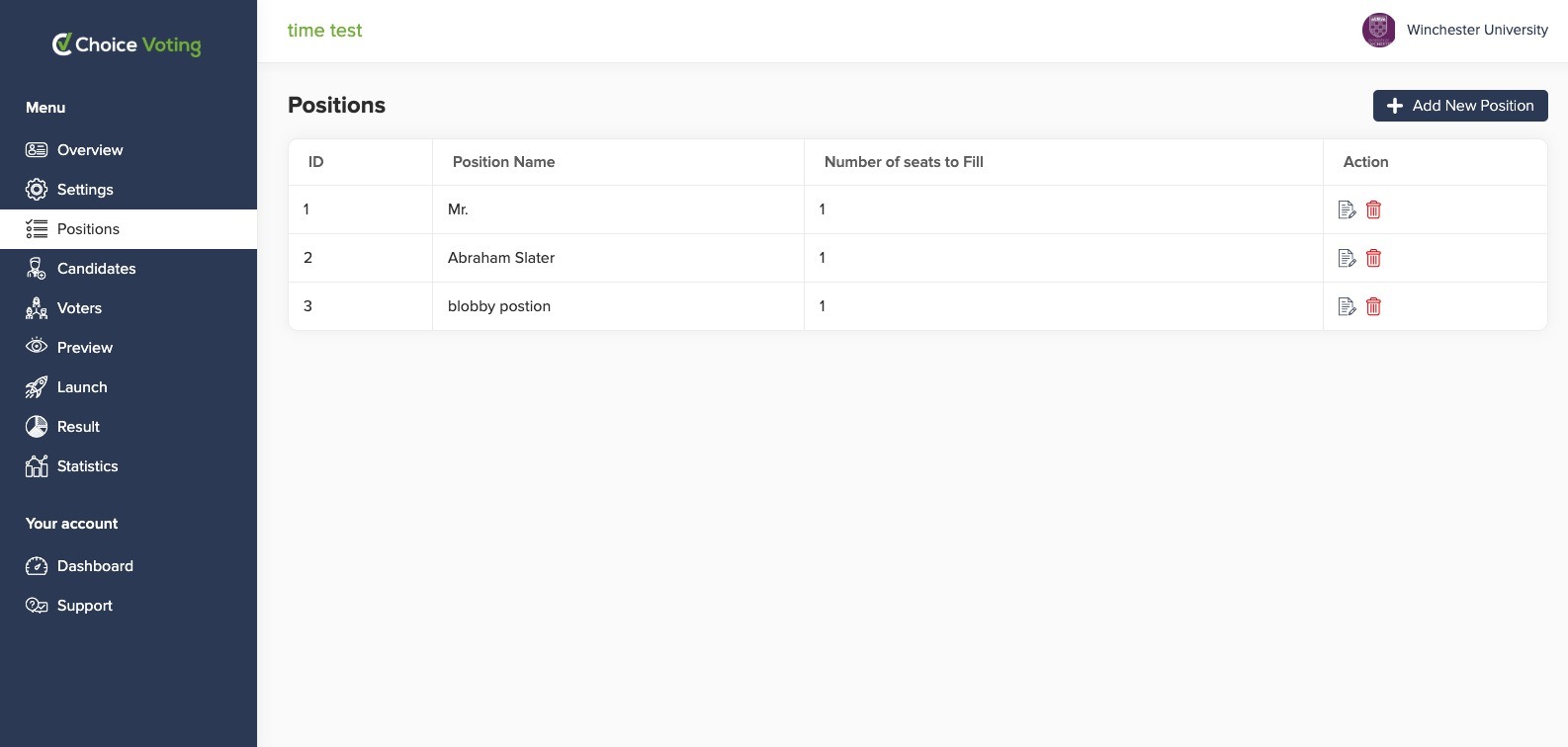Click the Launch rocket icon in the sidebar
Viewport: 1568px width, 747px height.
coord(37,387)
